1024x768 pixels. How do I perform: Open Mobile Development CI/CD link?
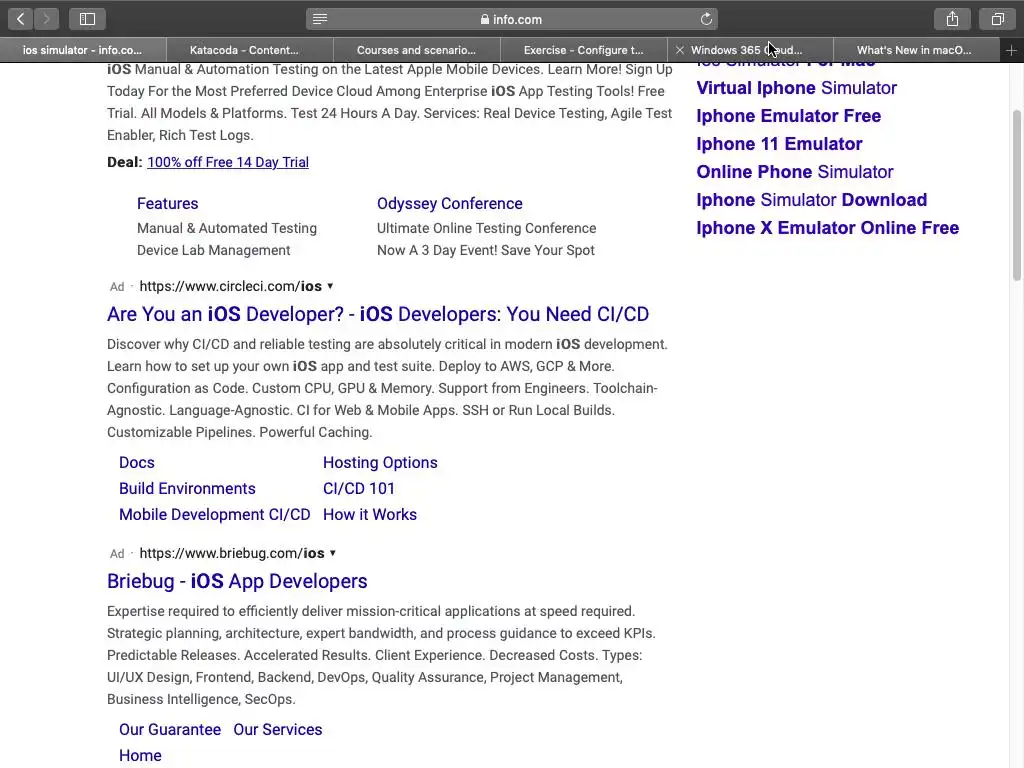click(214, 515)
